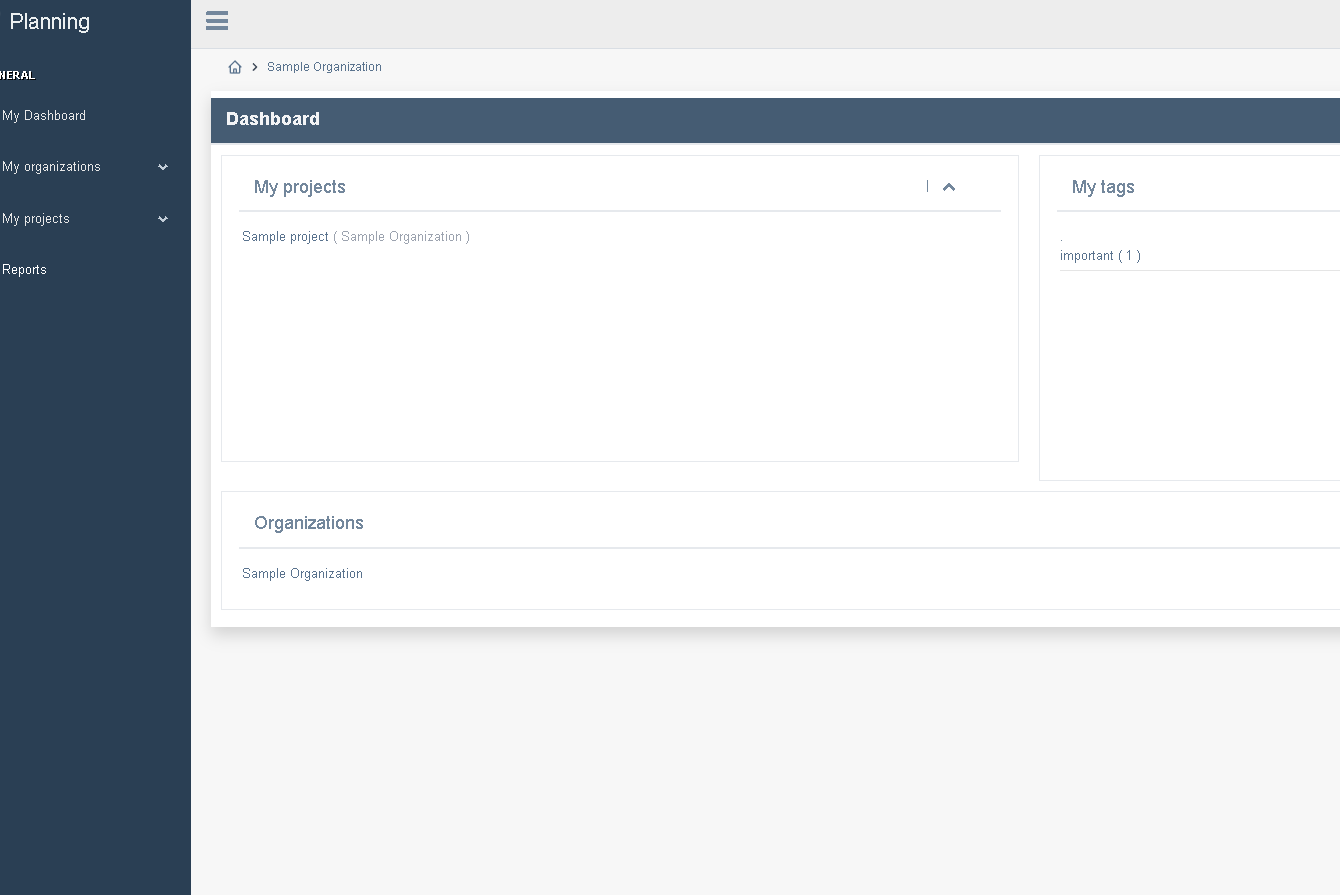The height and width of the screenshot is (895, 1340).
Task: Click the Dashboard header bar
Action: [700, 119]
